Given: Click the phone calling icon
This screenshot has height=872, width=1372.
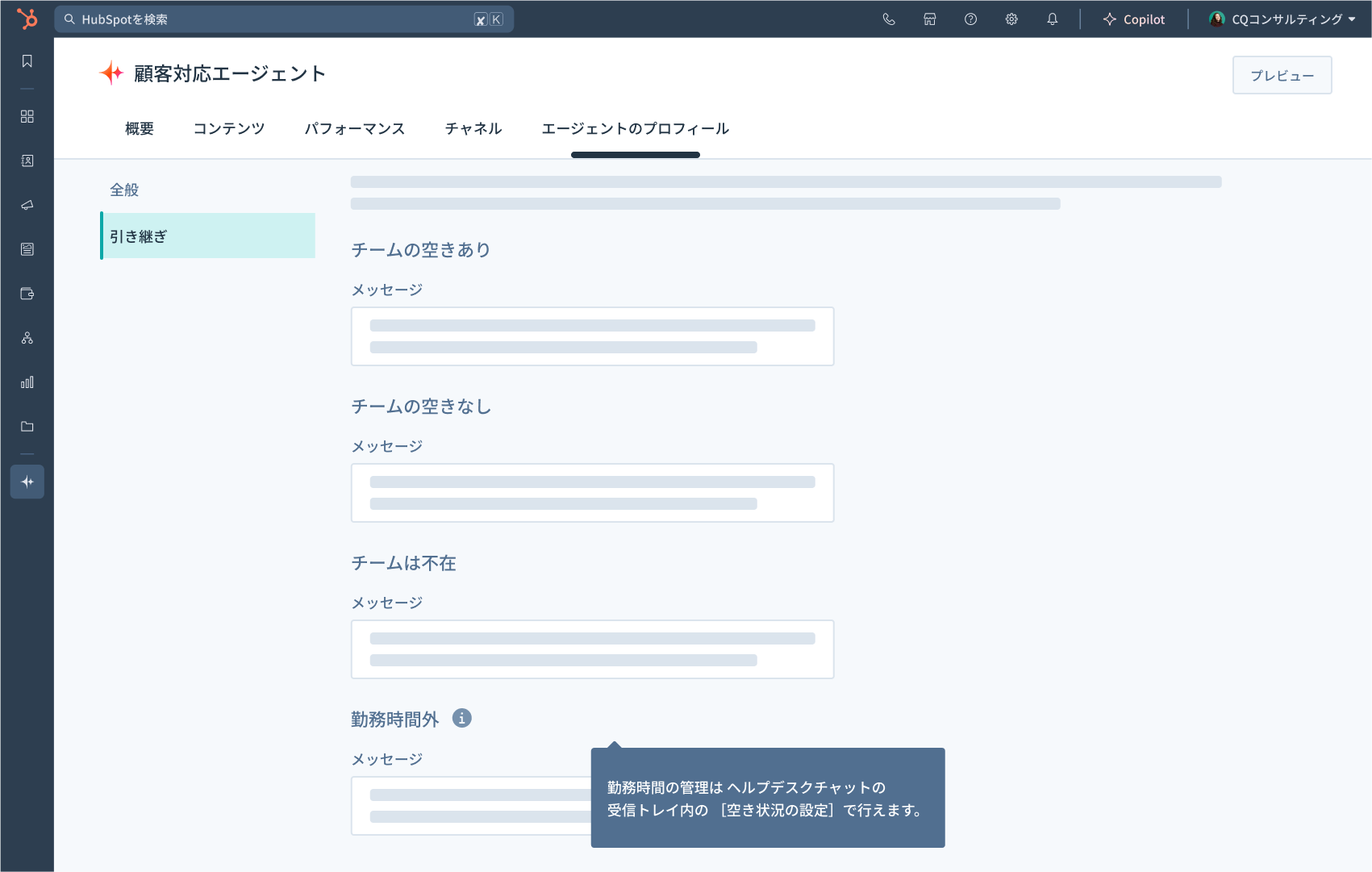Looking at the screenshot, I should (x=889, y=19).
